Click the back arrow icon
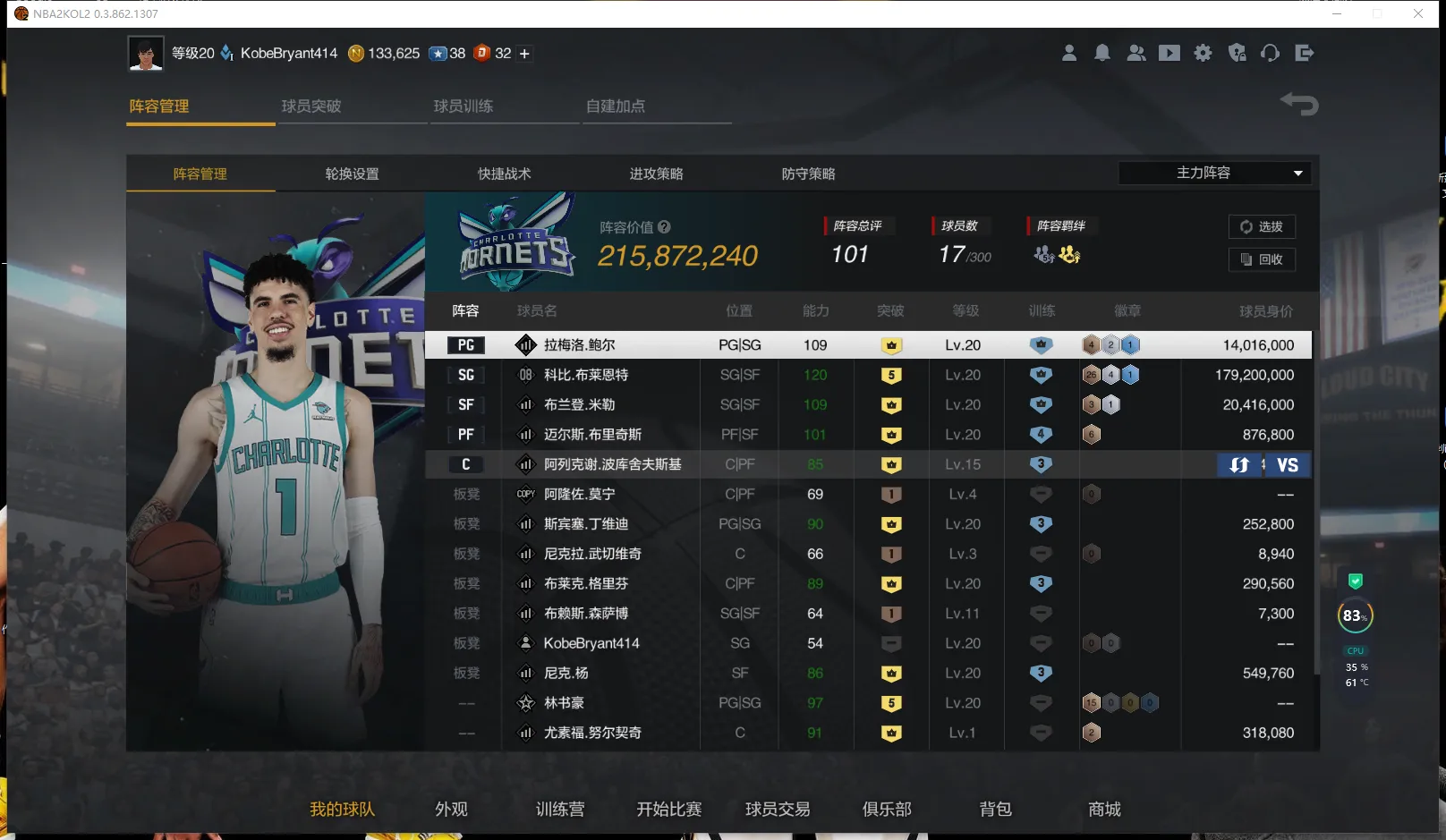The image size is (1446, 840). point(1300,105)
